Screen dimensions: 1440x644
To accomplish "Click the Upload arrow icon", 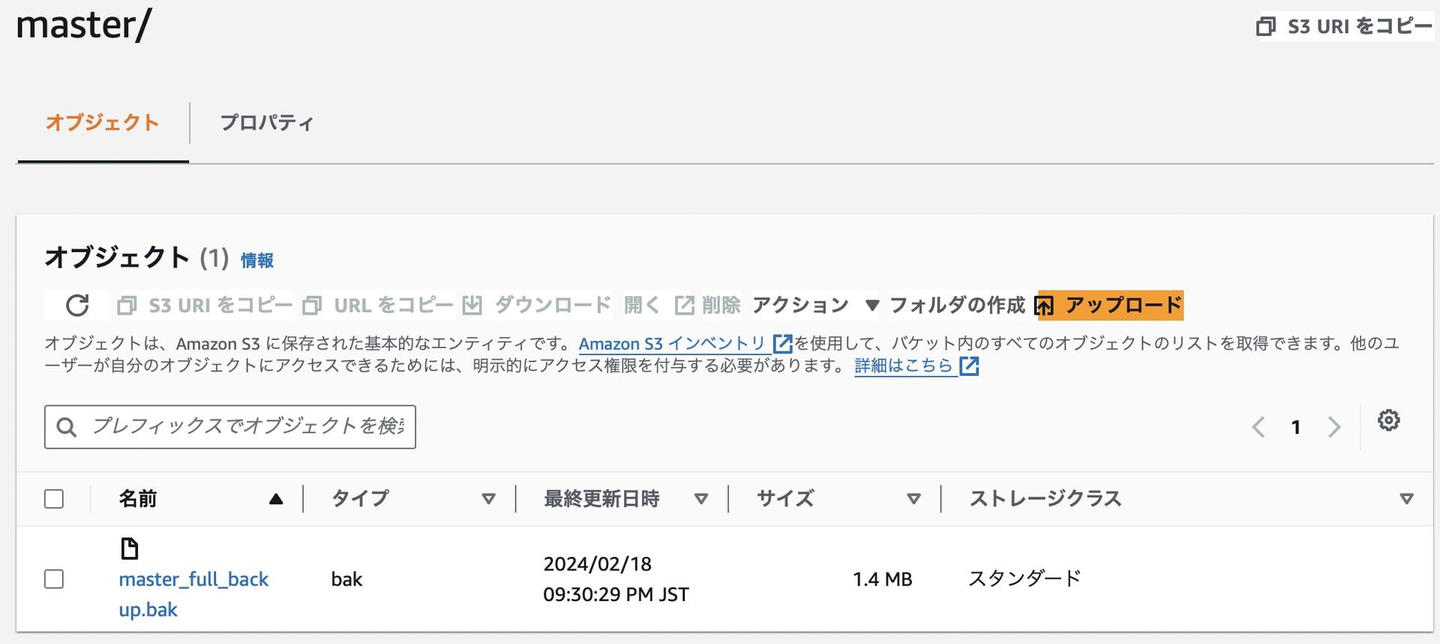I will pyautogui.click(x=1045, y=305).
